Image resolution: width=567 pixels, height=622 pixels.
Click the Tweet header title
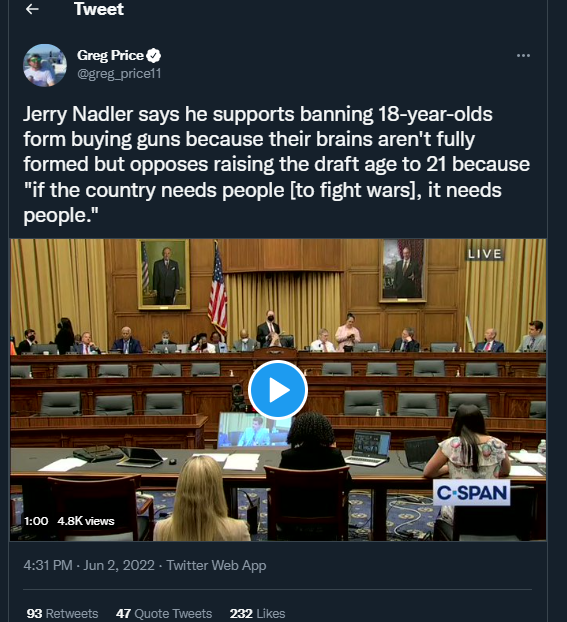99,9
